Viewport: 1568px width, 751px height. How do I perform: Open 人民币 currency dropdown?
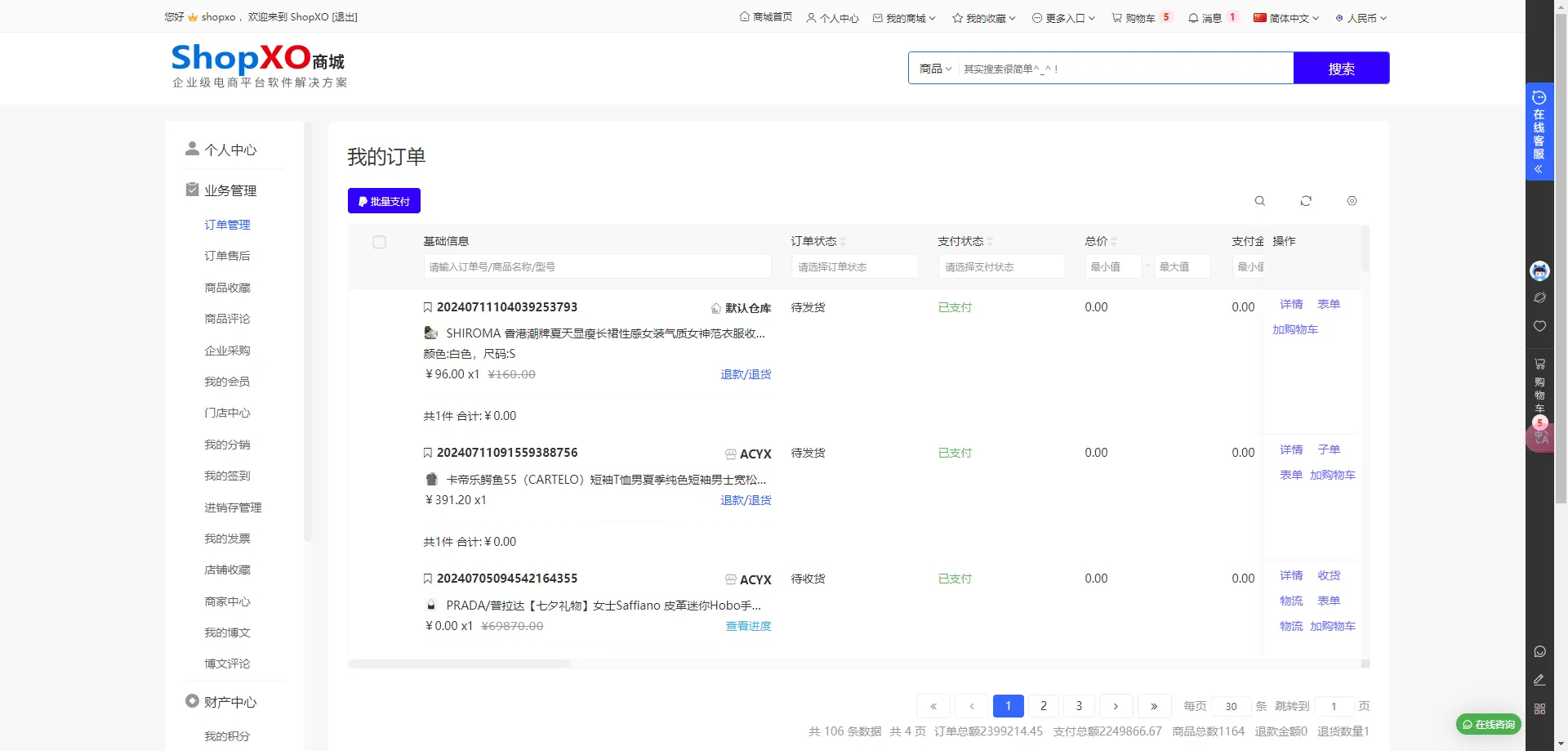click(x=1361, y=18)
